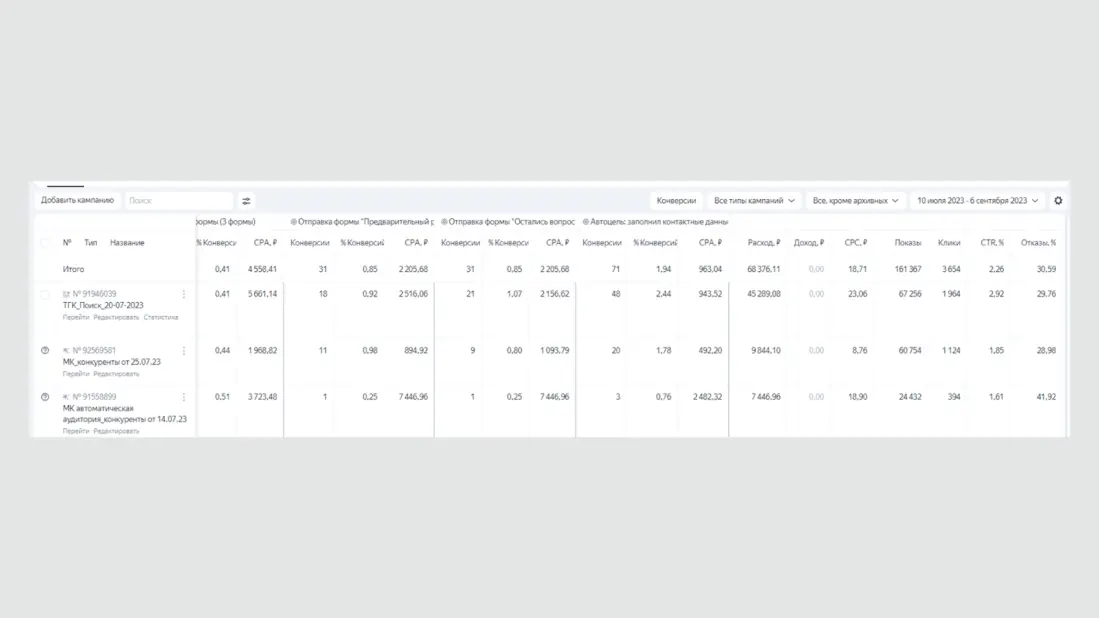Focus the Поиск search field
The width and height of the screenshot is (1099, 618).
click(x=179, y=200)
